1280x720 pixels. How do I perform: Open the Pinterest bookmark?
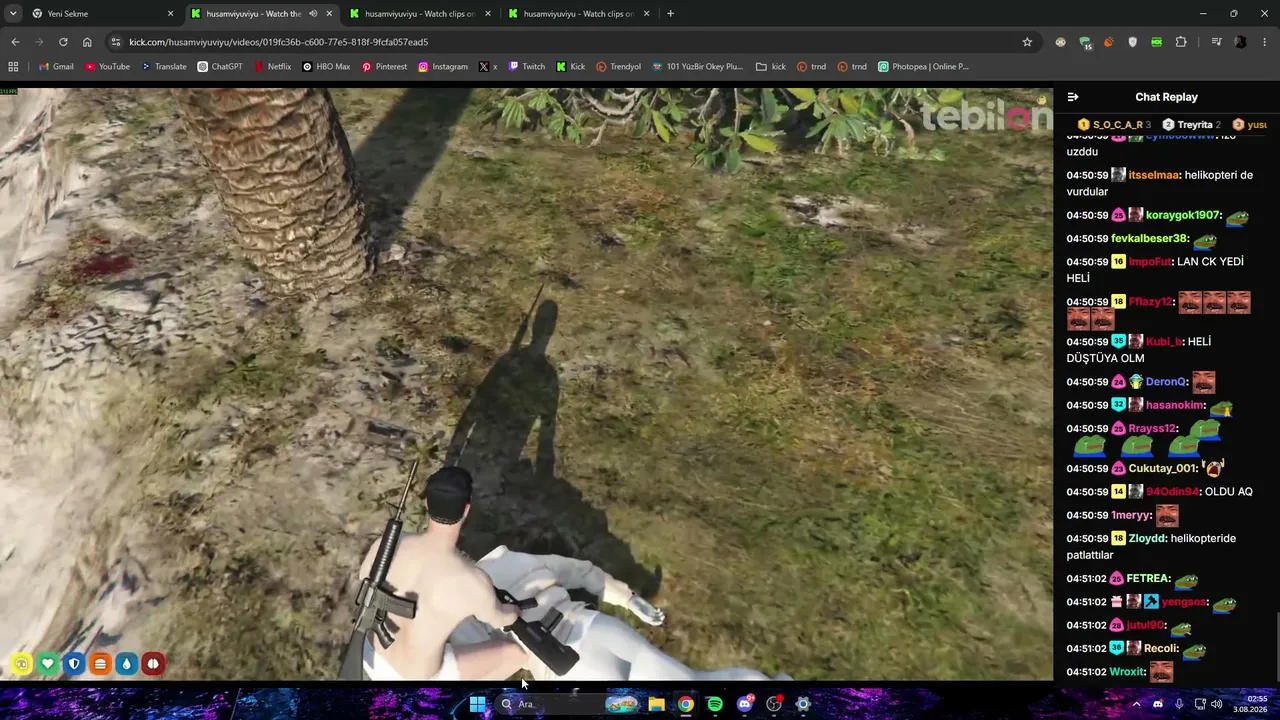coord(384,67)
